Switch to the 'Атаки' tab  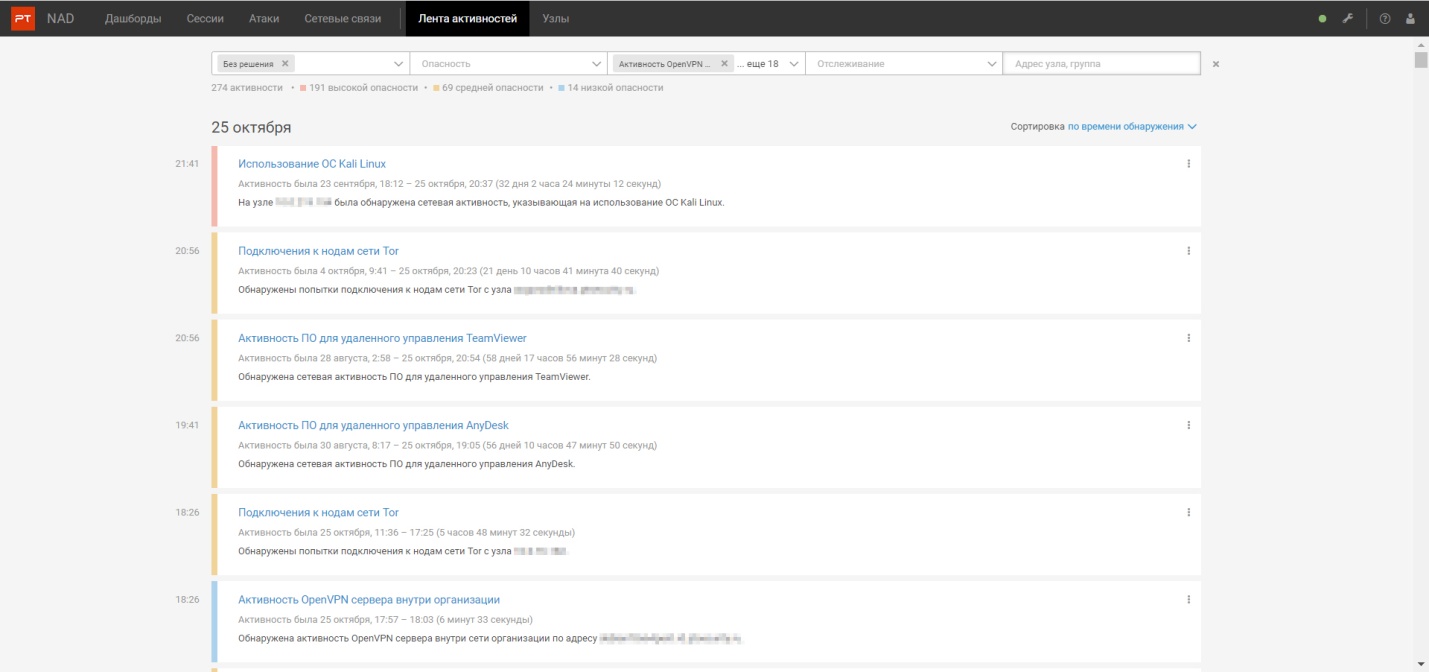click(x=265, y=18)
